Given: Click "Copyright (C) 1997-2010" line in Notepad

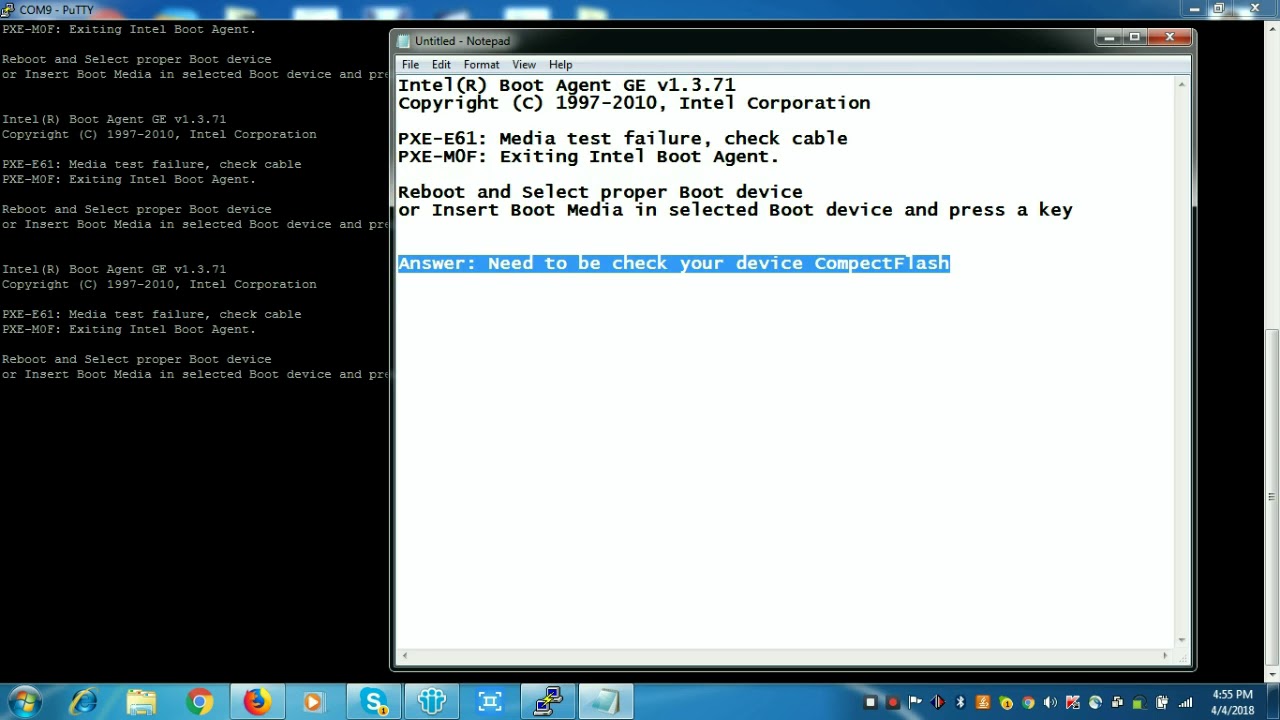Looking at the screenshot, I should pos(634,103).
